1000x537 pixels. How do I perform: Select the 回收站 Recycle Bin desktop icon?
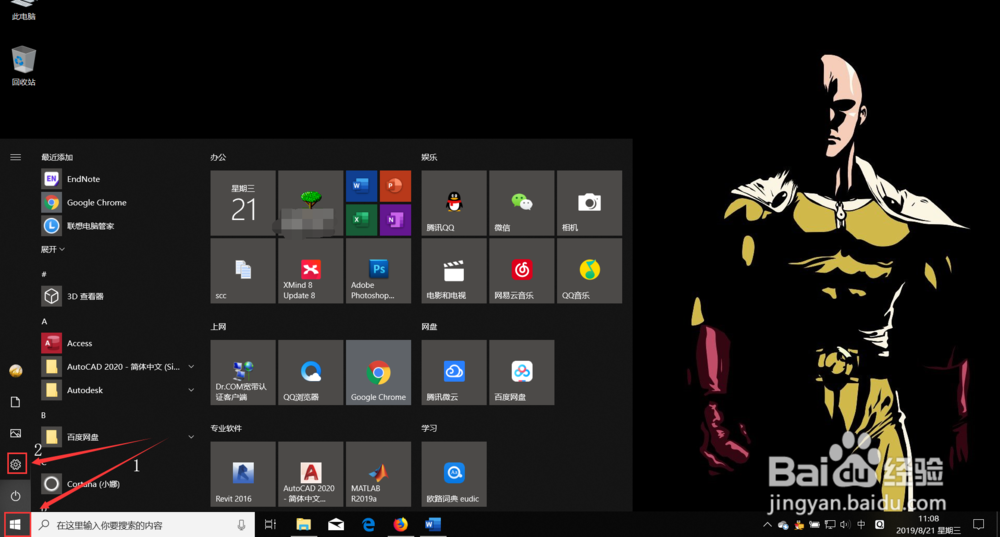pos(23,65)
